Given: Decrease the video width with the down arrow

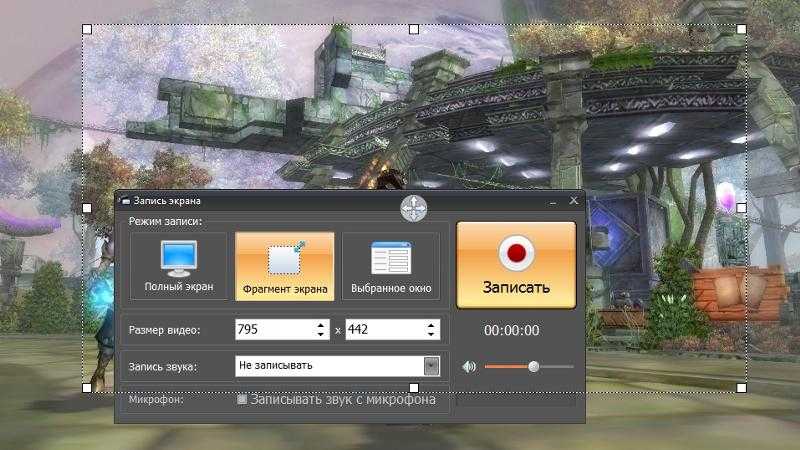Looking at the screenshot, I should coord(320,334).
